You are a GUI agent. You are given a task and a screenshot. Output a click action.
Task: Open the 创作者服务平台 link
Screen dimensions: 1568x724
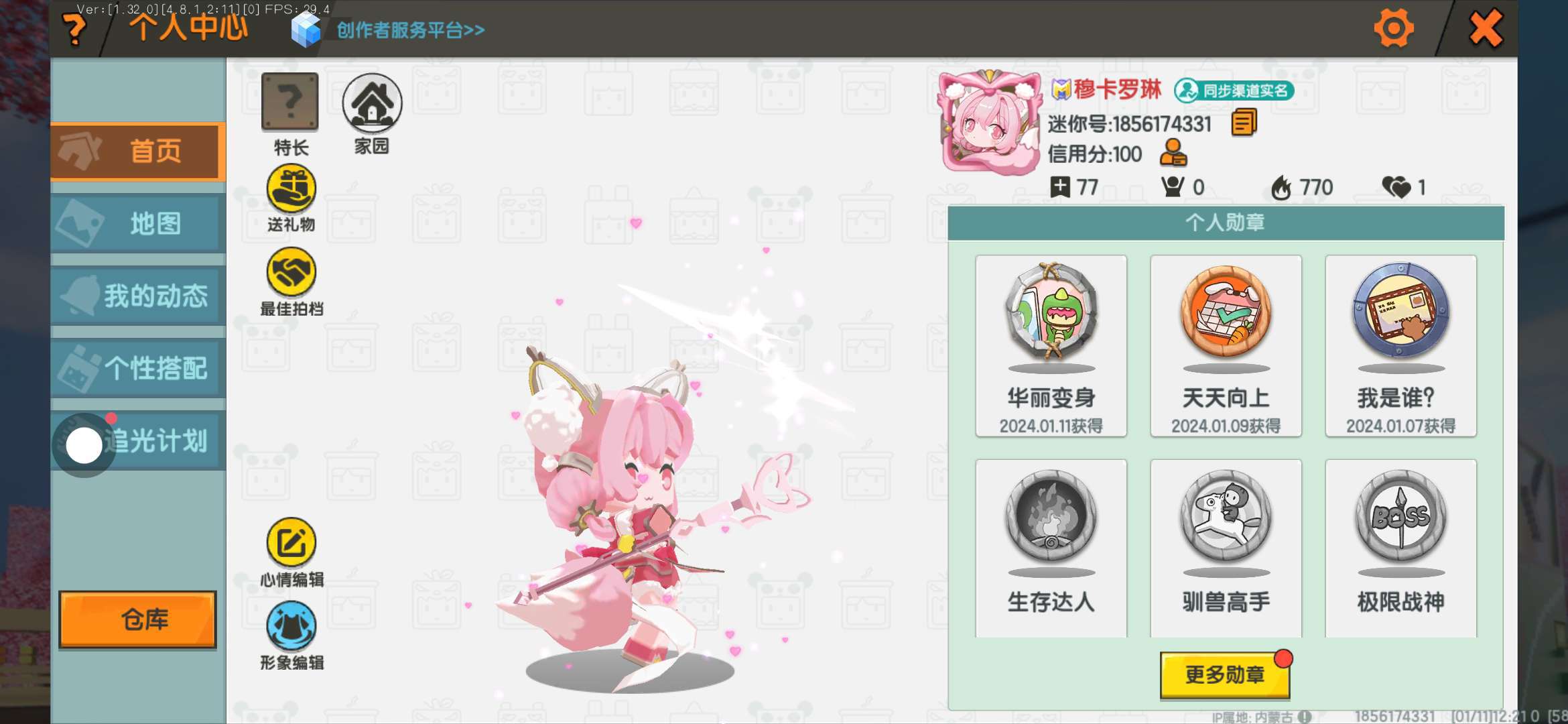(x=410, y=30)
